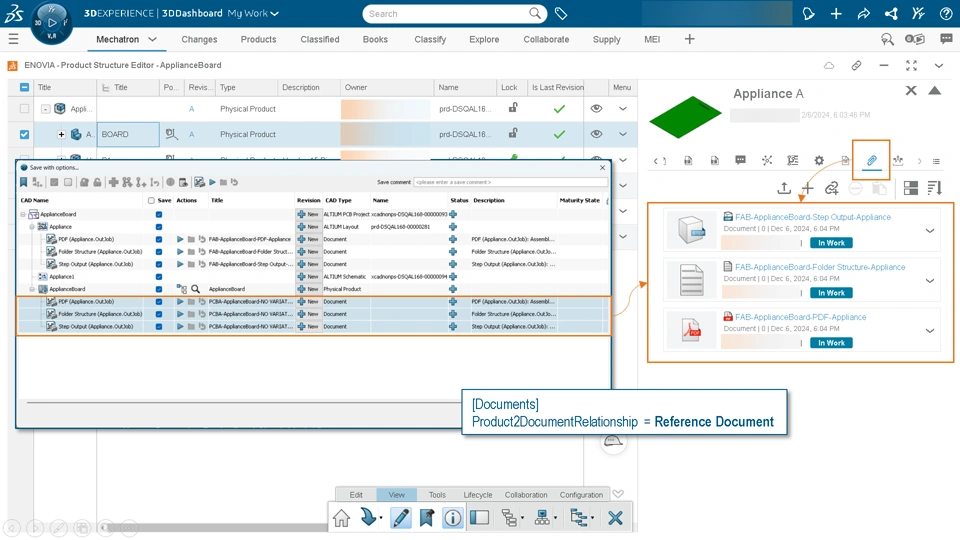Click the top search field
The width and height of the screenshot is (960, 540).
click(x=454, y=13)
